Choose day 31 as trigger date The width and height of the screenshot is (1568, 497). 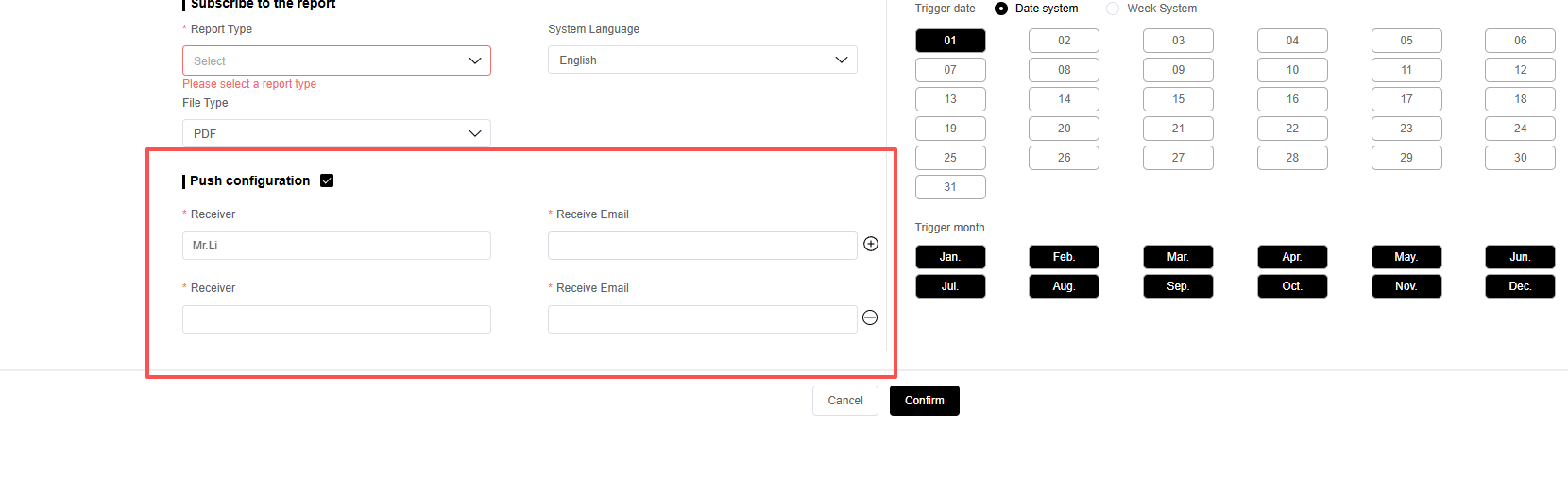(950, 187)
